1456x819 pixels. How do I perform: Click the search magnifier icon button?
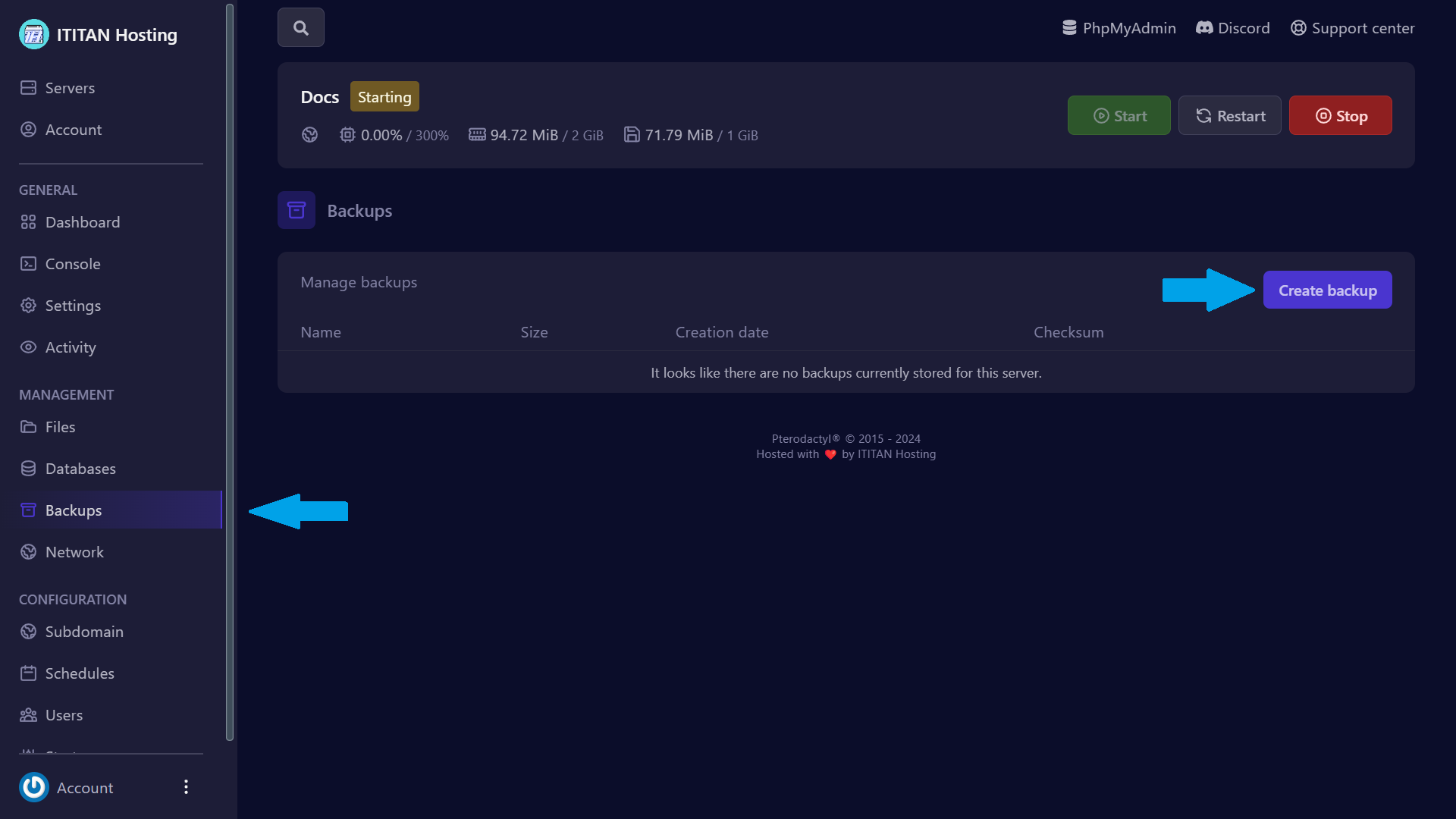[301, 28]
